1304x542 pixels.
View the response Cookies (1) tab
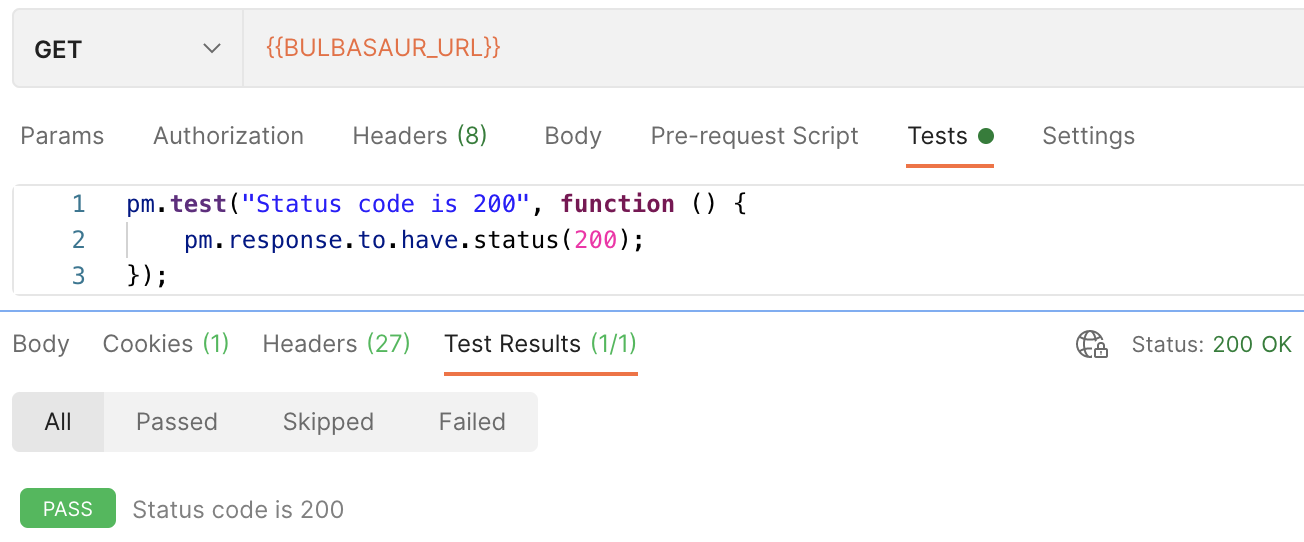click(166, 344)
